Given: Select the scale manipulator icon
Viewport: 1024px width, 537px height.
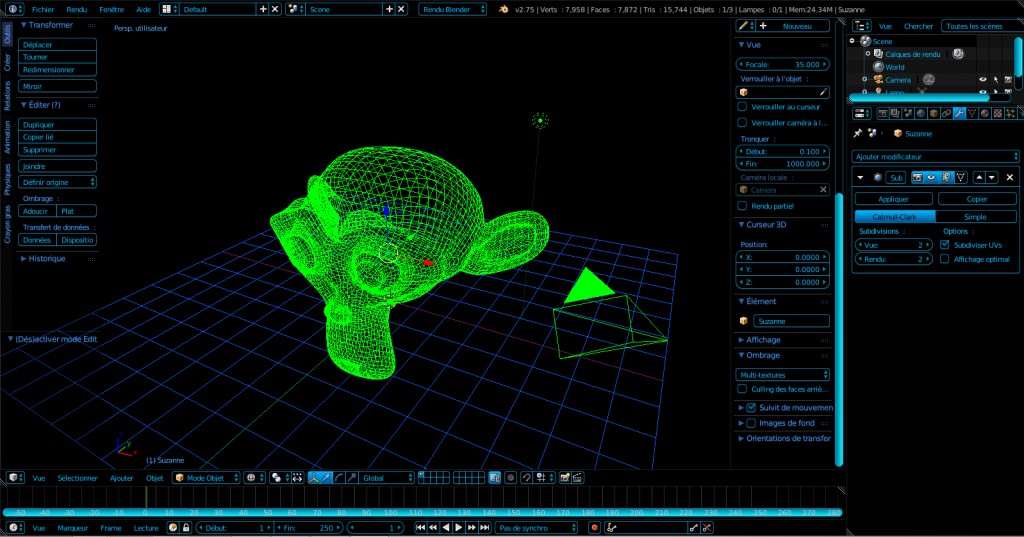Looking at the screenshot, I should click(351, 478).
